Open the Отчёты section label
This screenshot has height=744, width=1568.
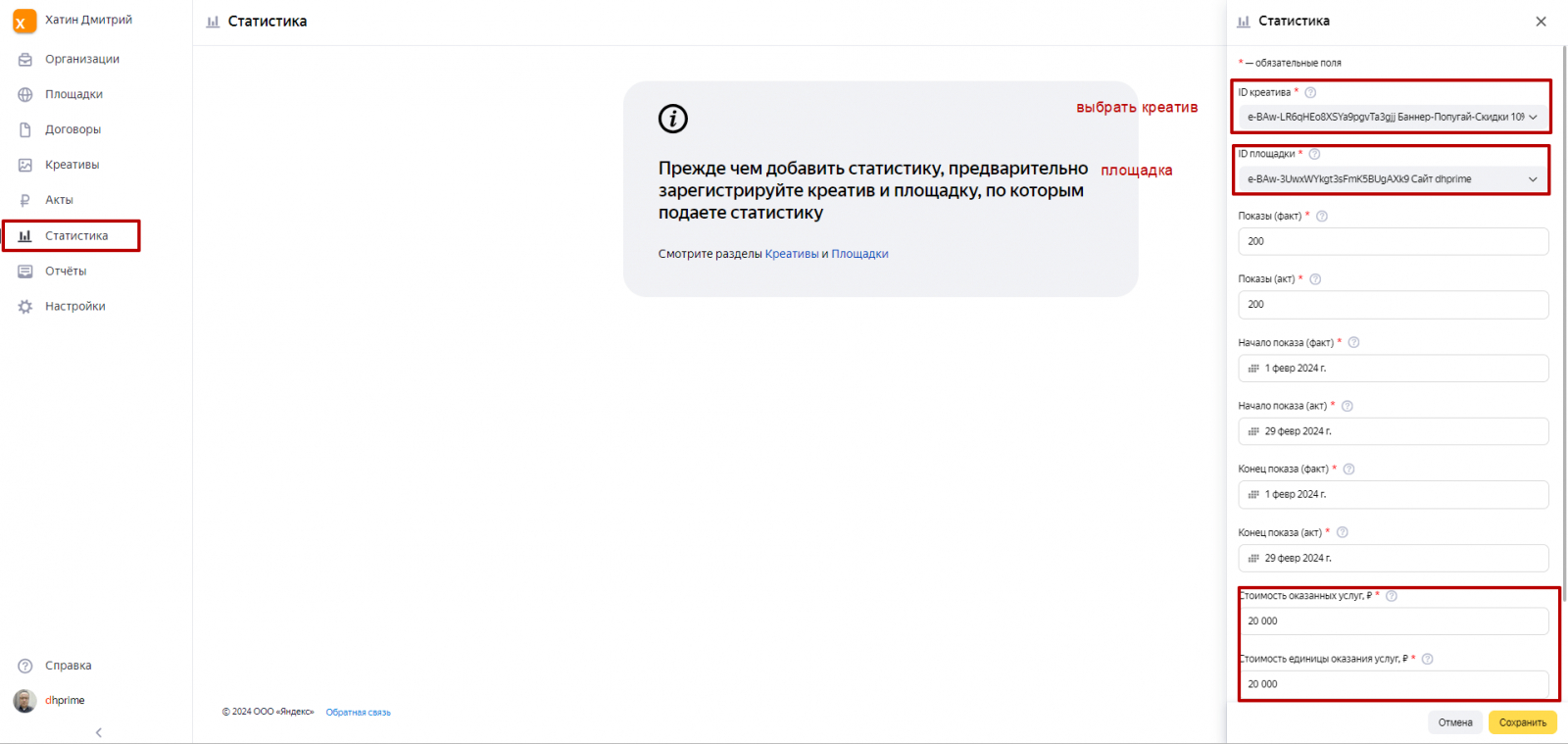point(66,271)
